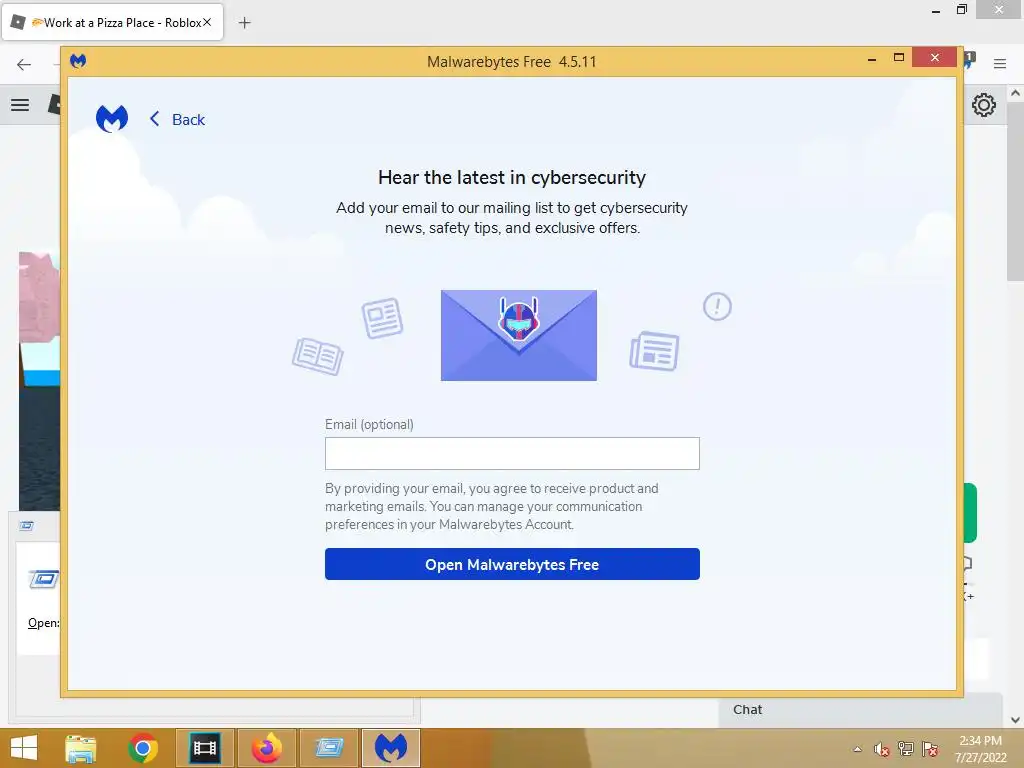The width and height of the screenshot is (1024, 768).
Task: Click the Malwarebytes logo beside Back
Action: click(x=112, y=119)
